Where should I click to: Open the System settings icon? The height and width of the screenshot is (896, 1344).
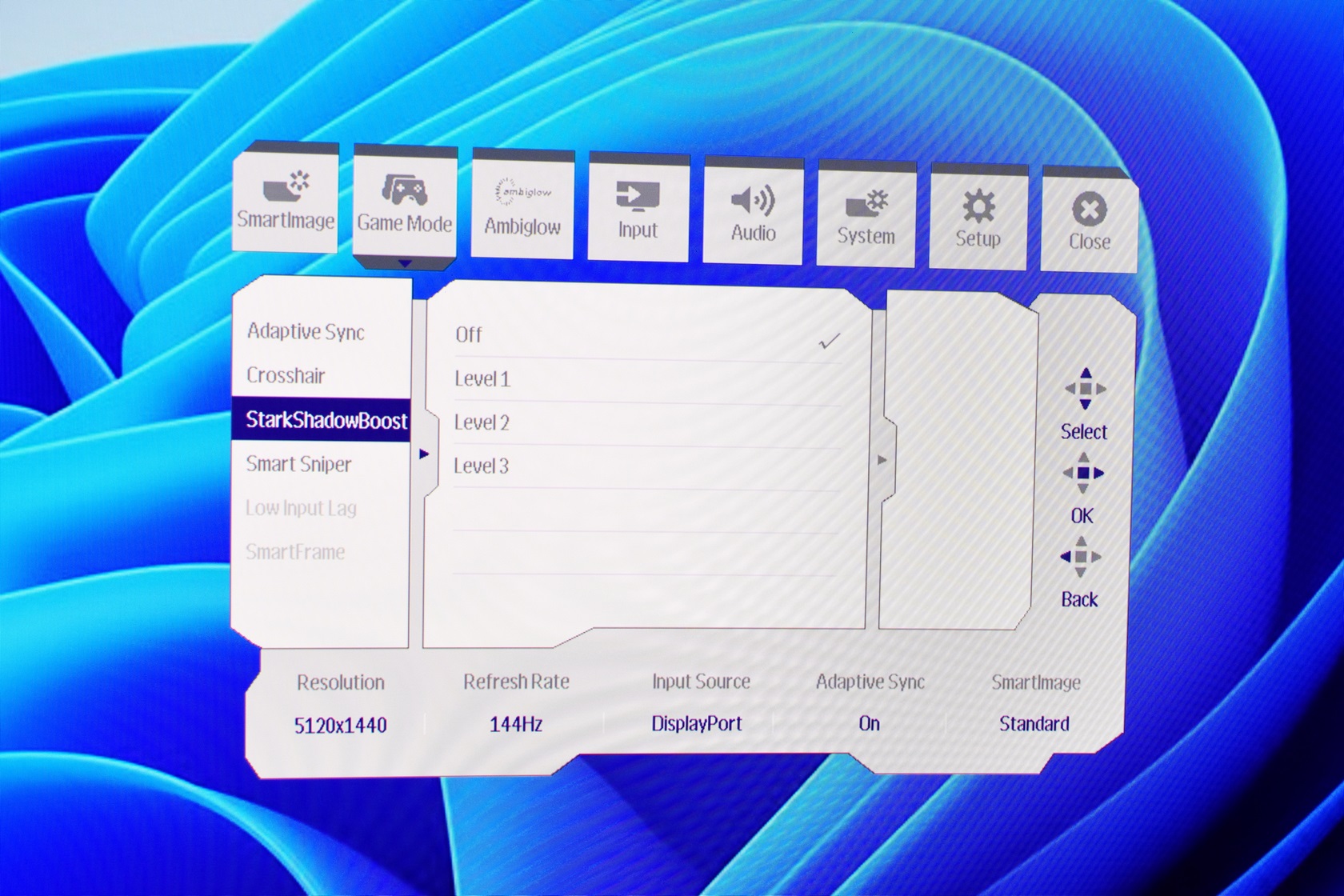pos(867,204)
